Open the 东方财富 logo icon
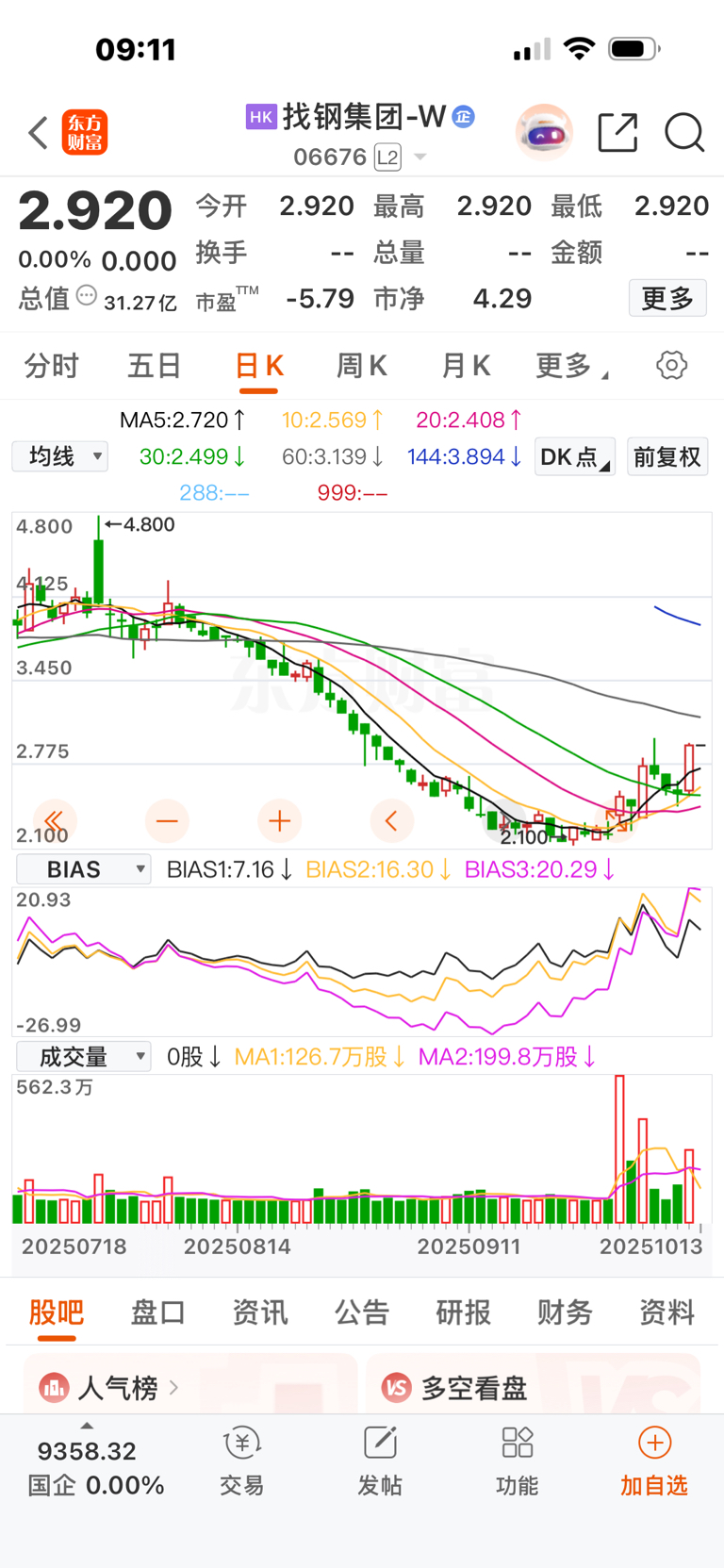 coord(85,132)
